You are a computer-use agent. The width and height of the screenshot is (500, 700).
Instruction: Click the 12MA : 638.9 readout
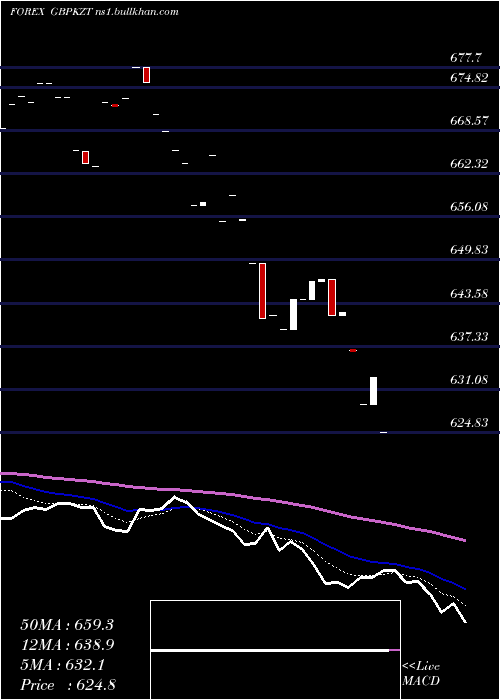67,645
